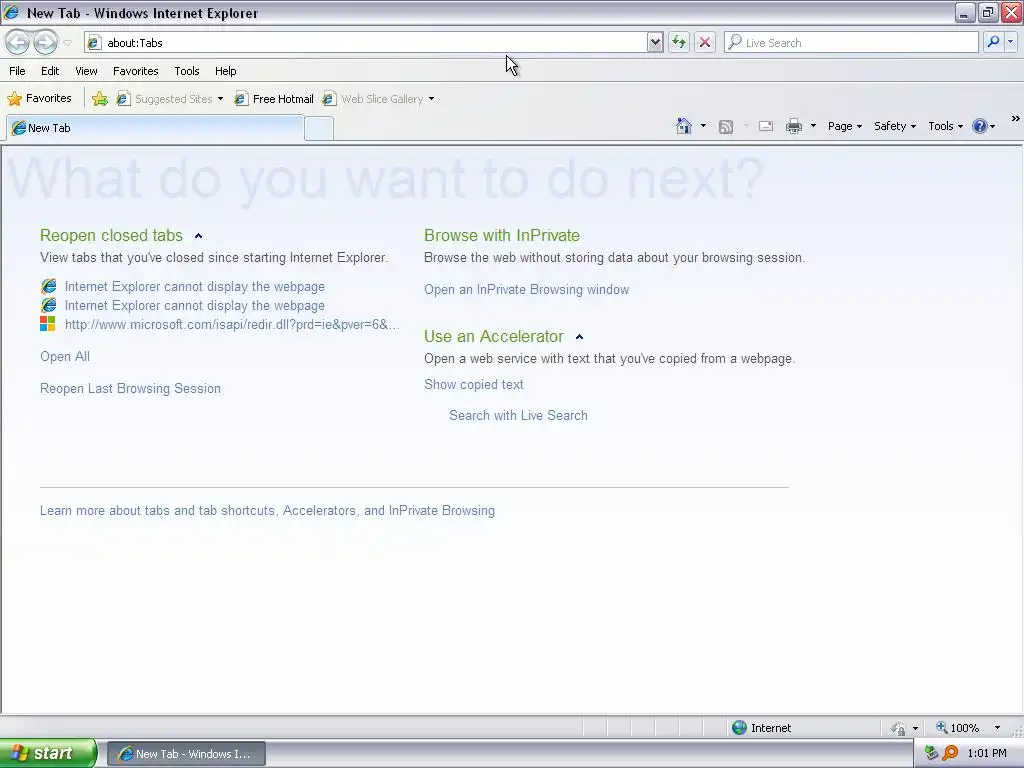
Task: Click the Internet zone status indicator
Action: click(762, 728)
